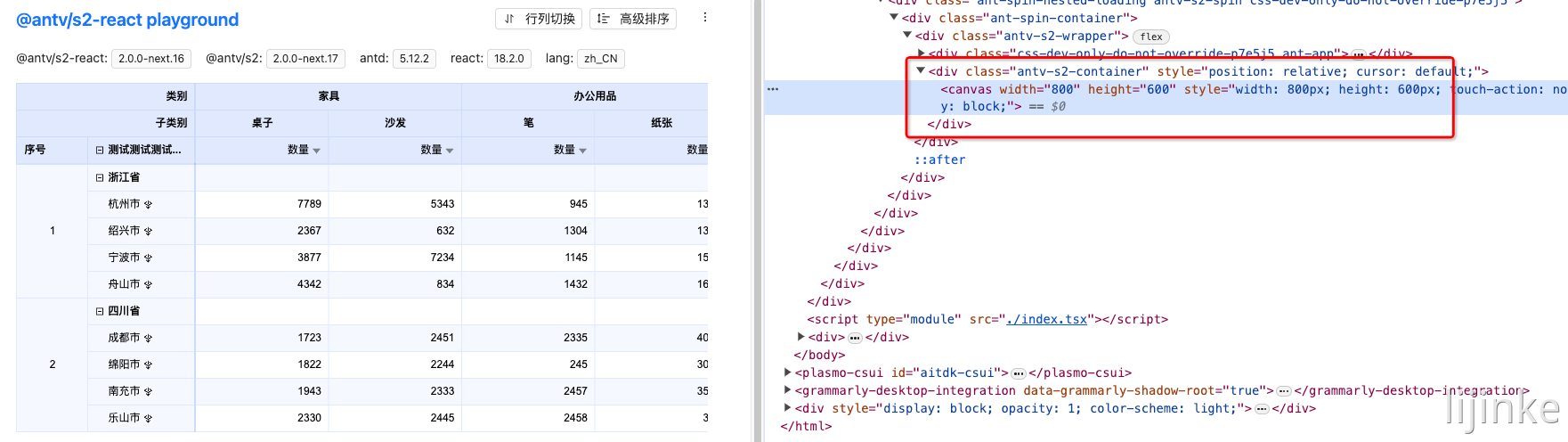Click the 序号 corner header
This screenshot has width=1568, height=442.
52,150
